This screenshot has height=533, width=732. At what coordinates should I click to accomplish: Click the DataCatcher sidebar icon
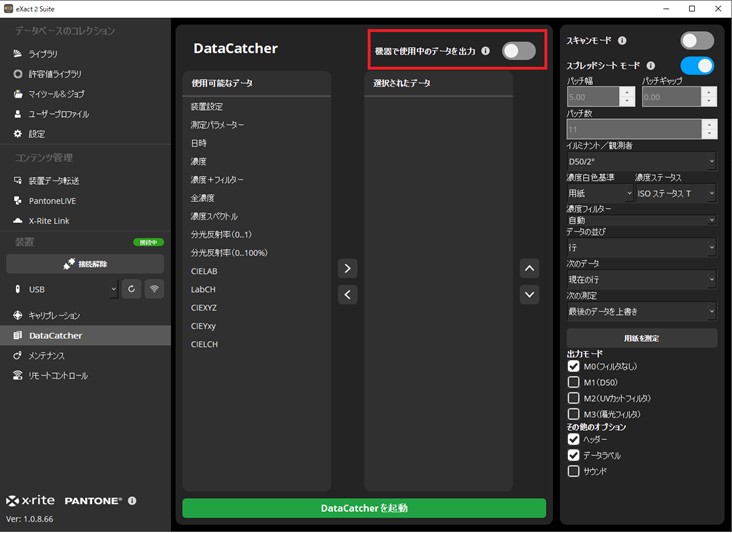[x=18, y=336]
